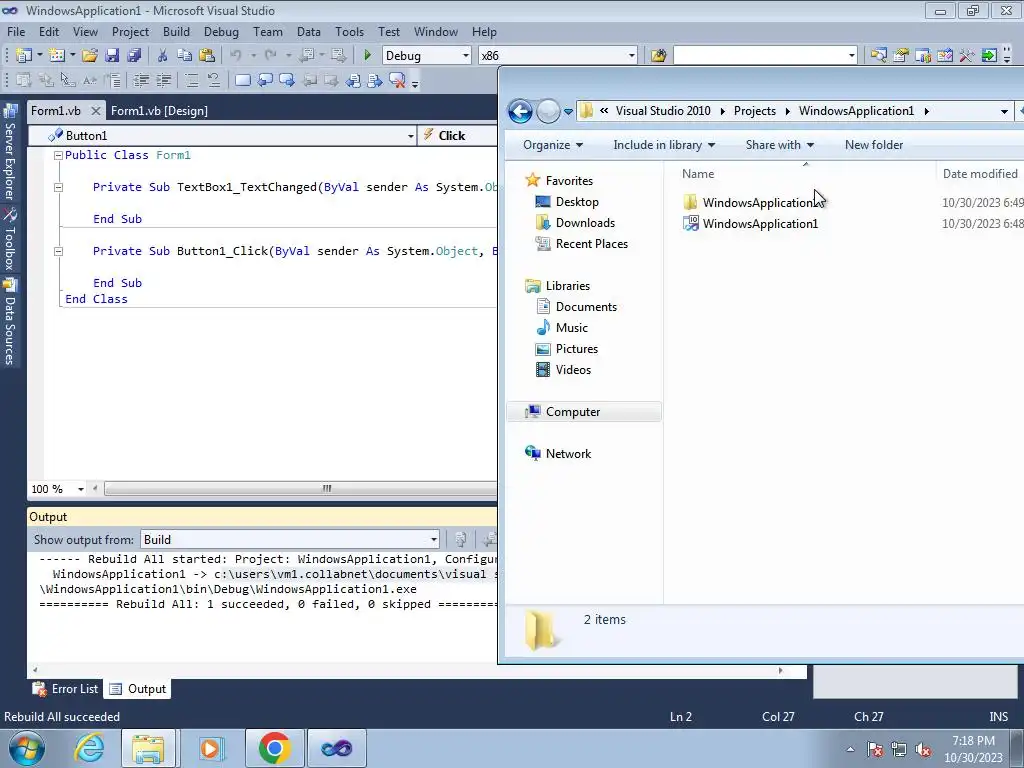
Task: Click the Undo arrow icon
Action: 236,56
